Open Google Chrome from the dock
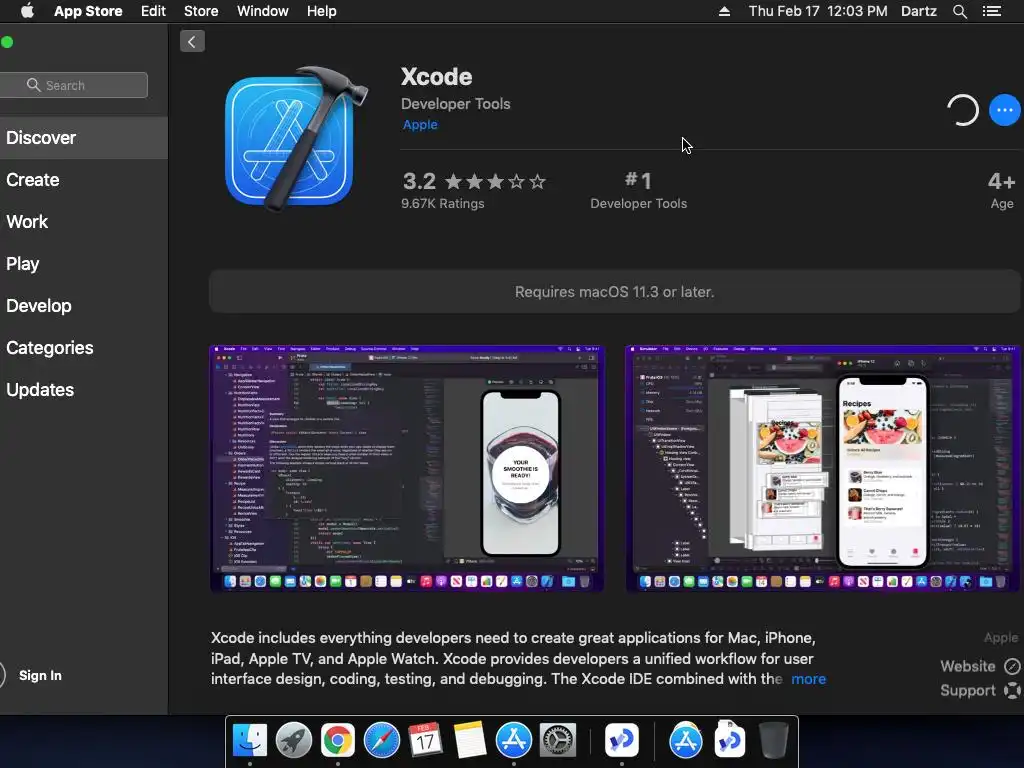The width and height of the screenshot is (1024, 768). (x=338, y=741)
